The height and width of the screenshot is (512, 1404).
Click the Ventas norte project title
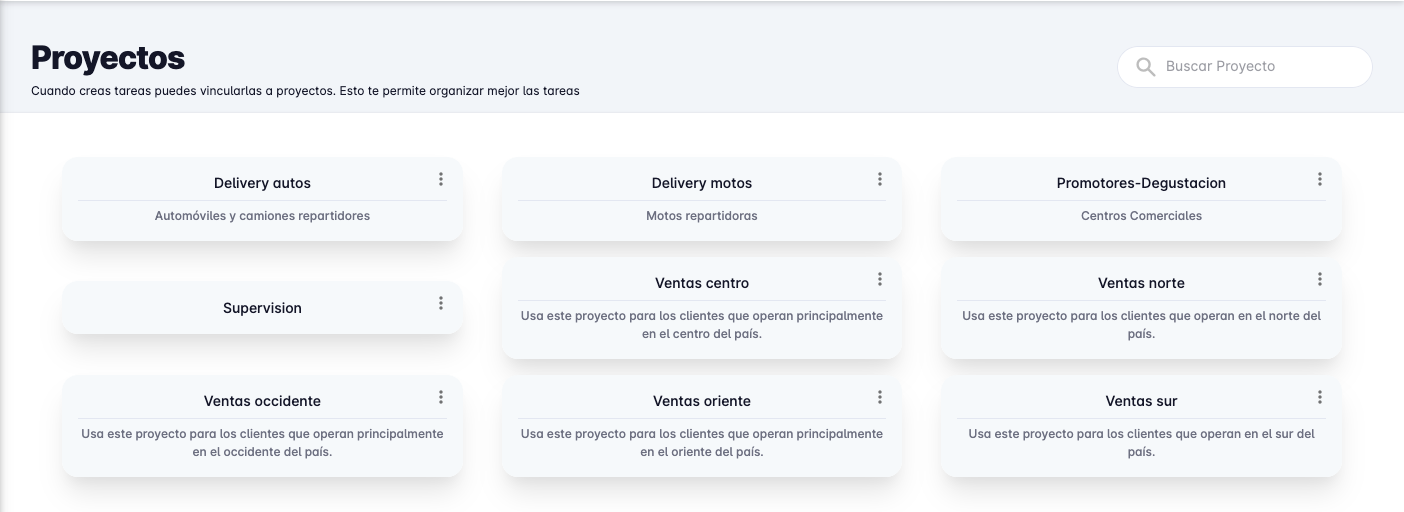tap(1141, 283)
